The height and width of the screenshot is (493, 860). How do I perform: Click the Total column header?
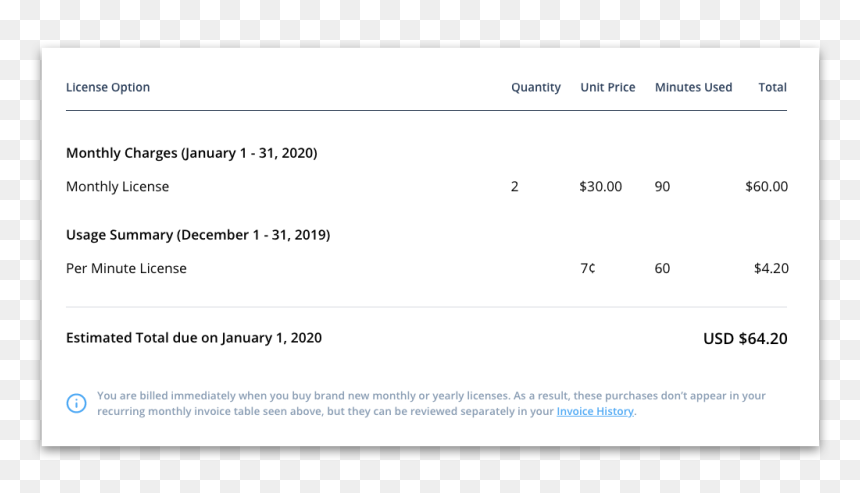(772, 87)
